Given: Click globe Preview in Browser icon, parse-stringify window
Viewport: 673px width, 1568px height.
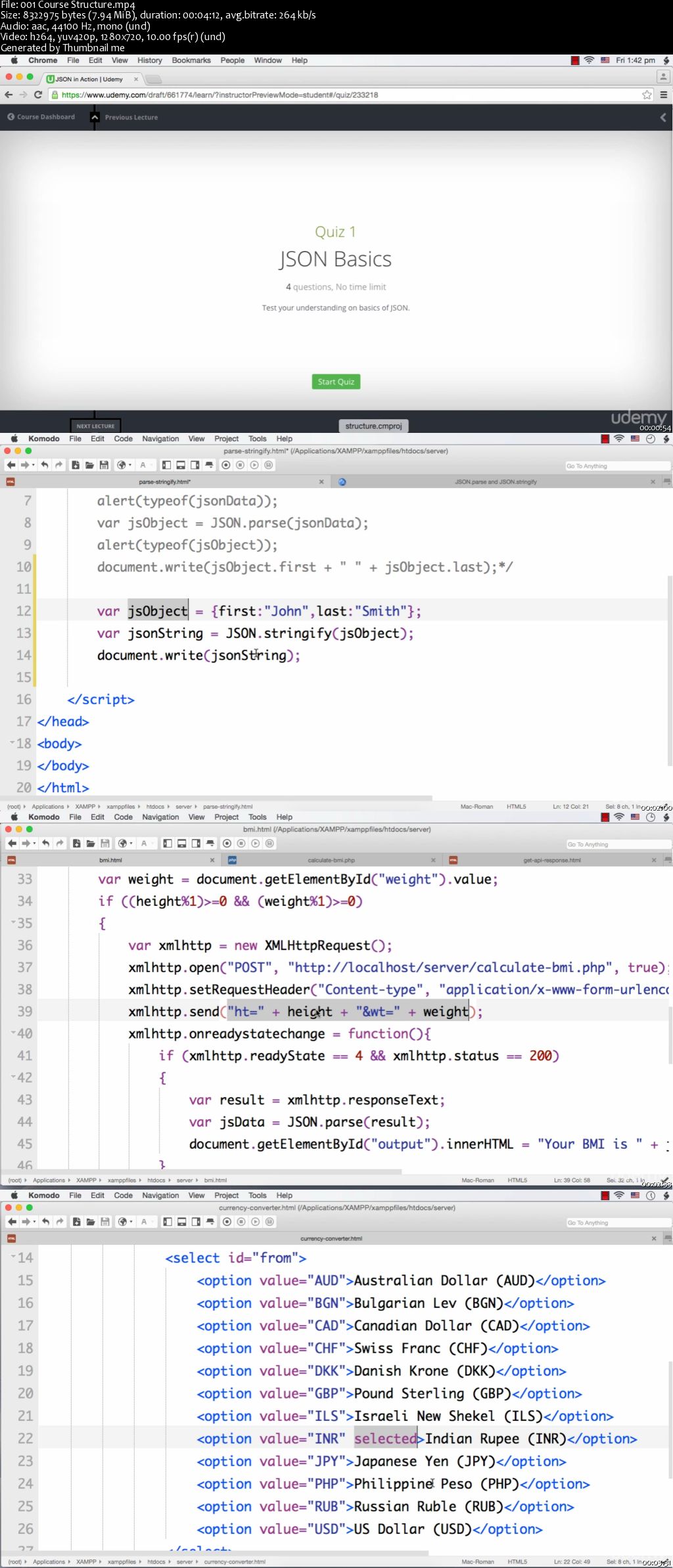Looking at the screenshot, I should point(121,465).
